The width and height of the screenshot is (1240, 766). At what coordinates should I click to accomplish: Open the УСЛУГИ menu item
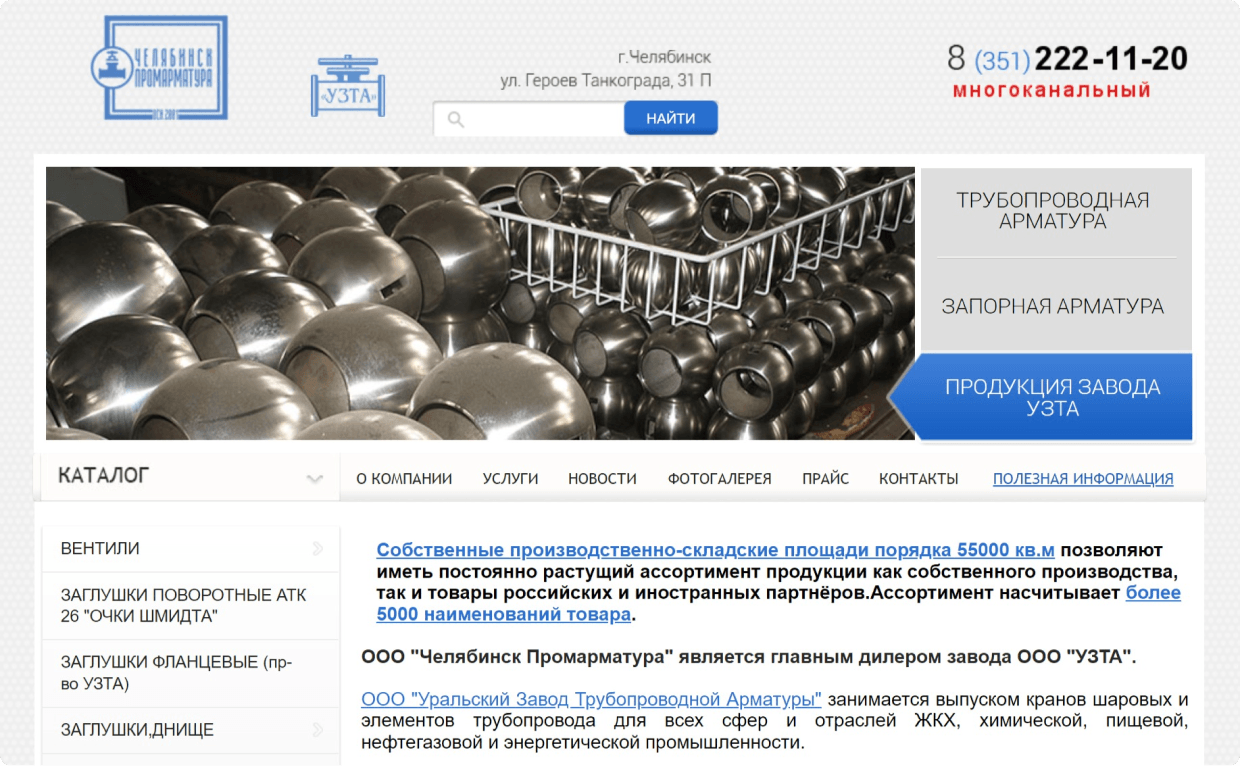click(510, 479)
